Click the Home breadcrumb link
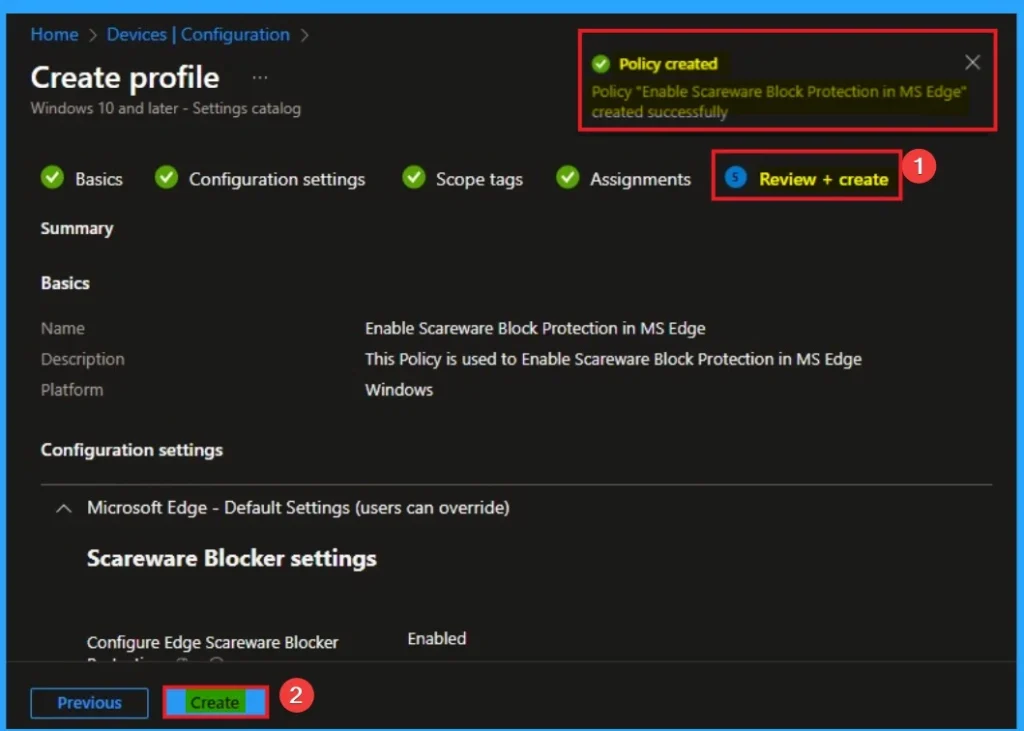 (x=54, y=35)
